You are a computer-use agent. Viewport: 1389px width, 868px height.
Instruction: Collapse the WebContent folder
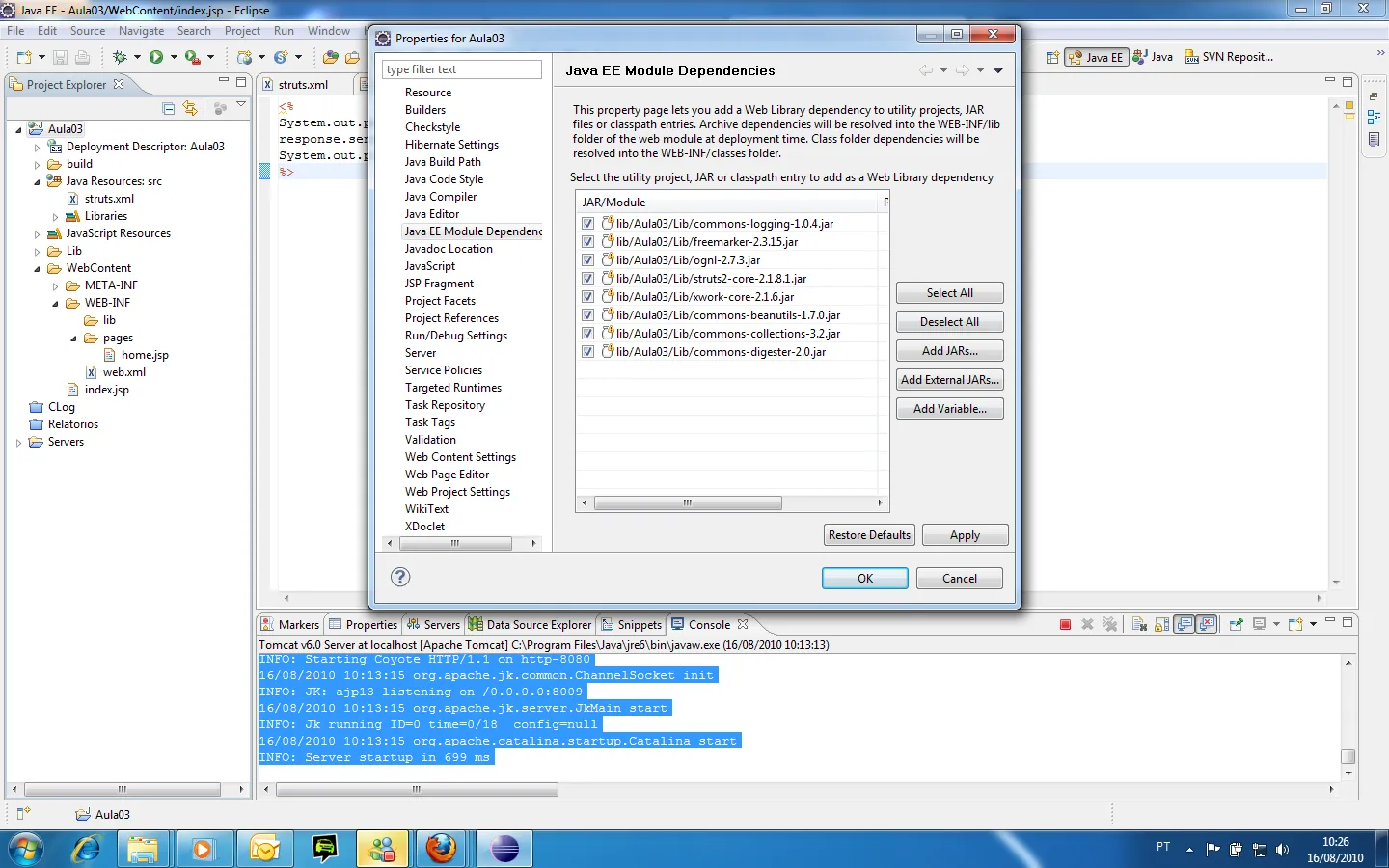[37, 268]
